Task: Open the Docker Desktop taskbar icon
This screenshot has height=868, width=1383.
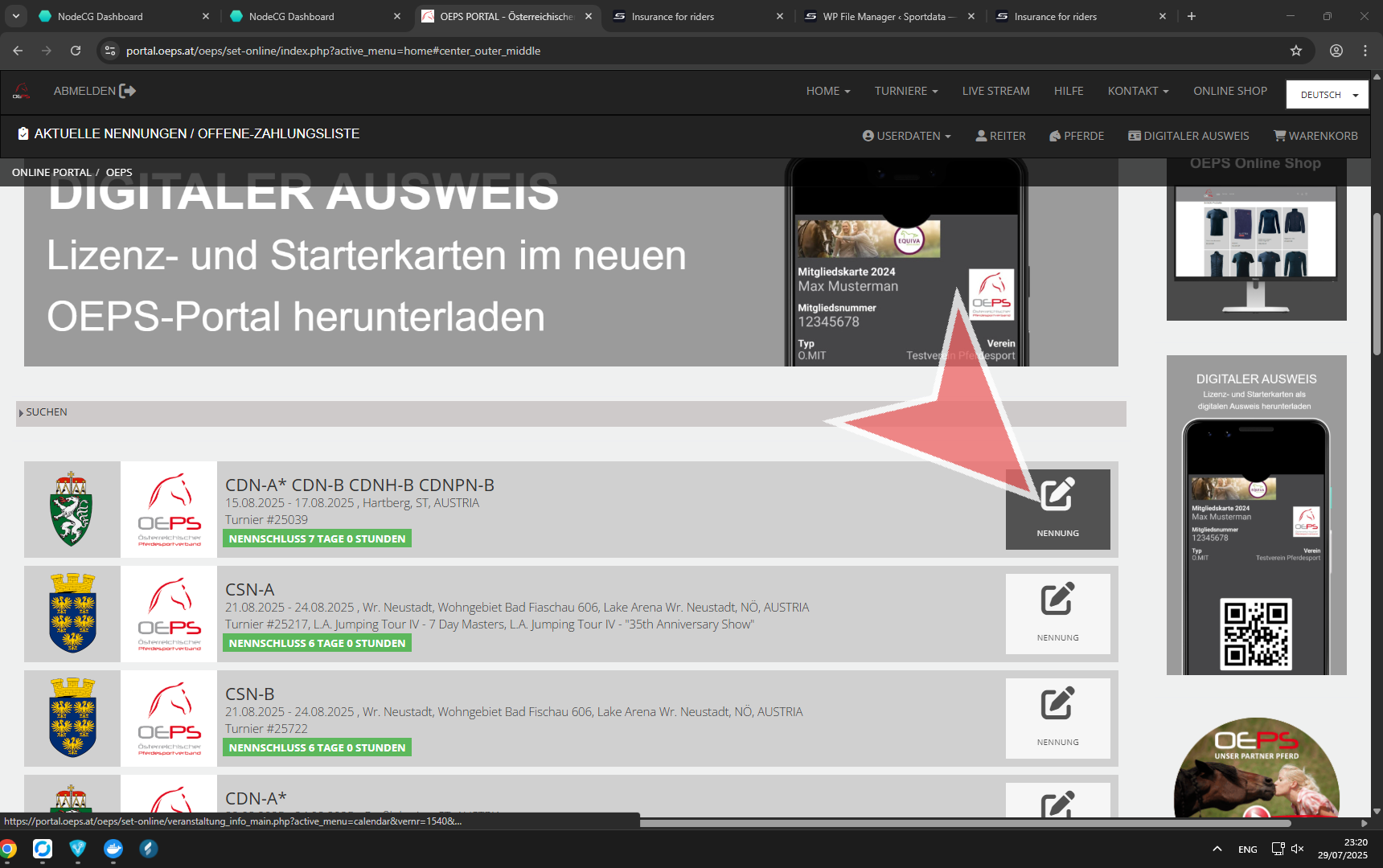Action: tap(113, 849)
